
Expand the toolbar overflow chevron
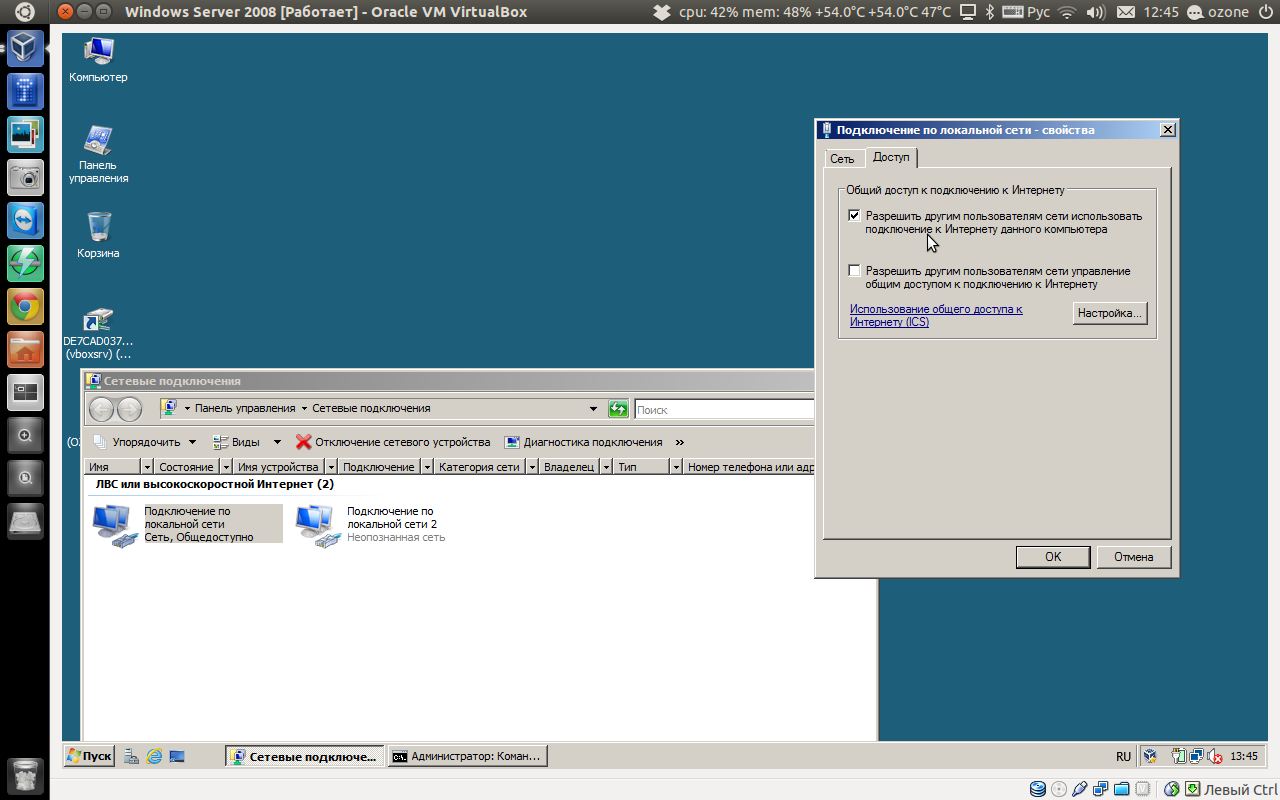tap(680, 442)
